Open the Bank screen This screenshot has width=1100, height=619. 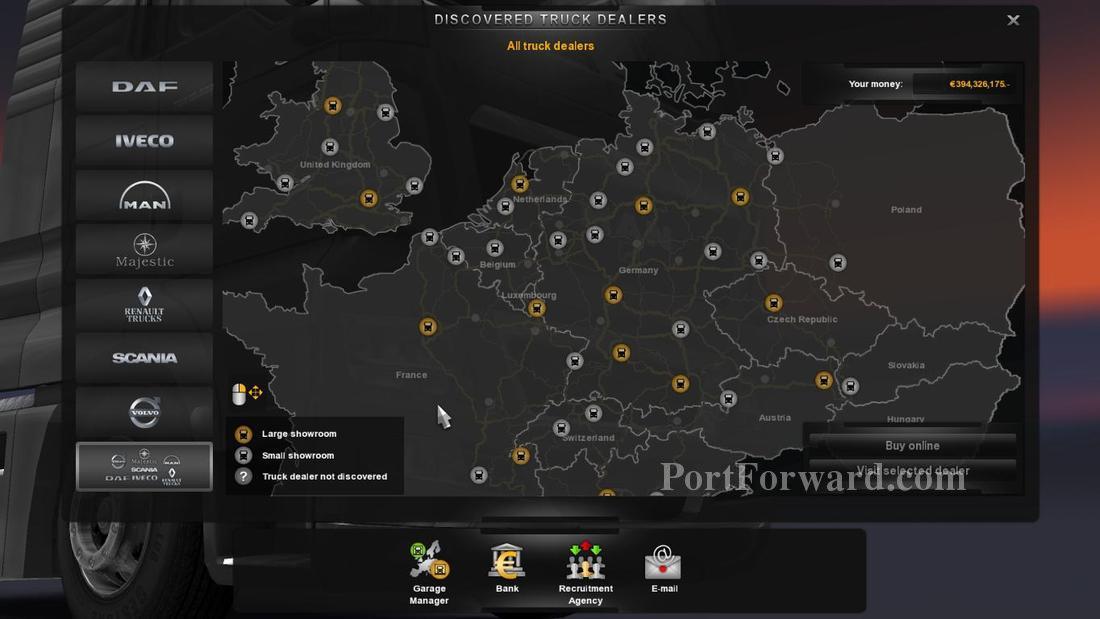click(507, 569)
